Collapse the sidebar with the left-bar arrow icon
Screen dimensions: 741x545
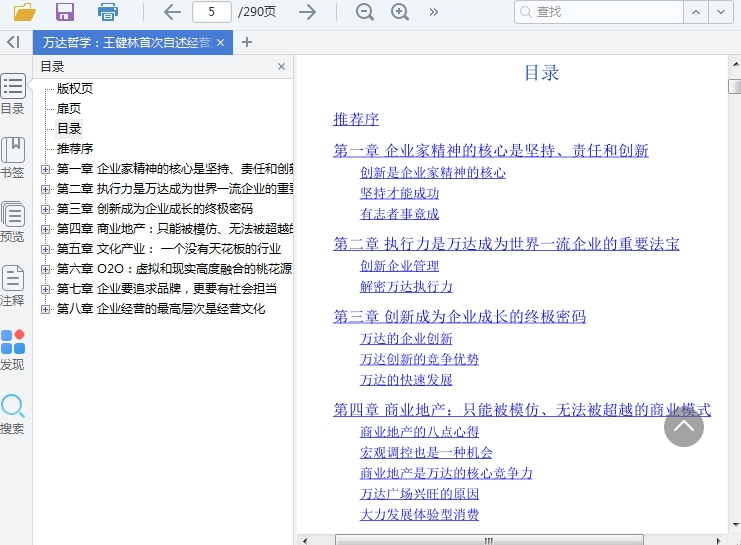14,42
